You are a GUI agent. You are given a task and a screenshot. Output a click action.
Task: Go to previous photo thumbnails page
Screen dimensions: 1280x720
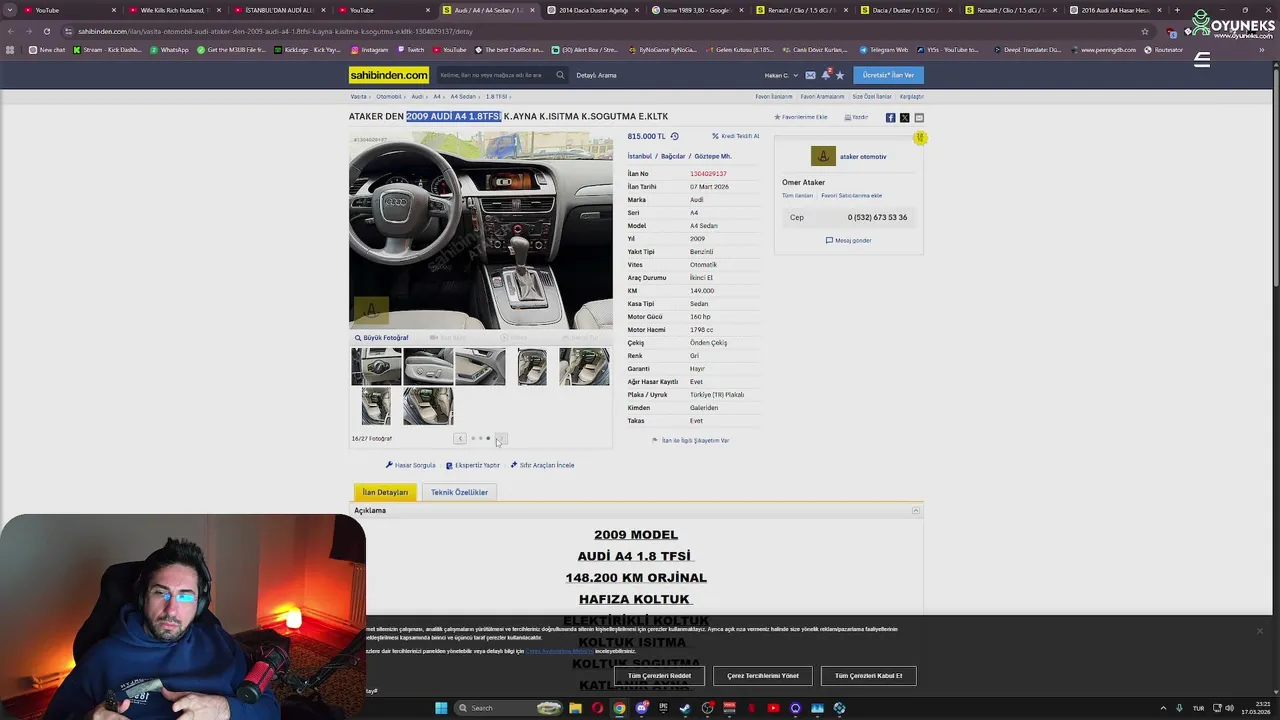pyautogui.click(x=460, y=438)
